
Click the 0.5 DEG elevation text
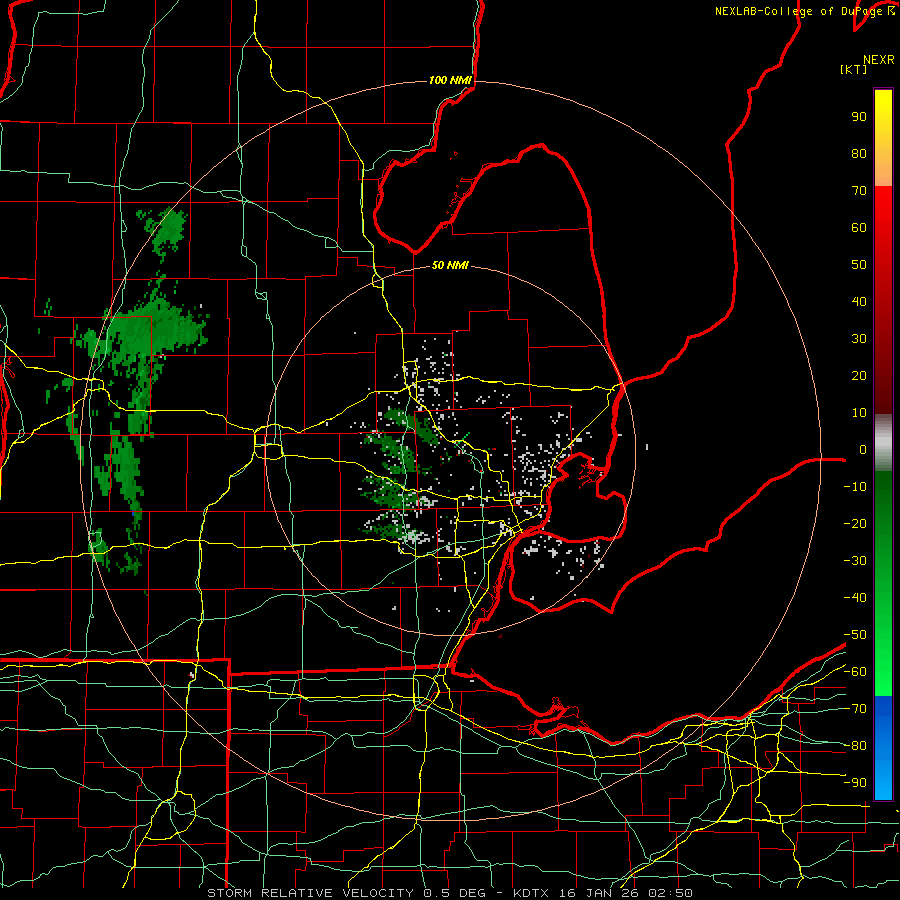(x=454, y=893)
